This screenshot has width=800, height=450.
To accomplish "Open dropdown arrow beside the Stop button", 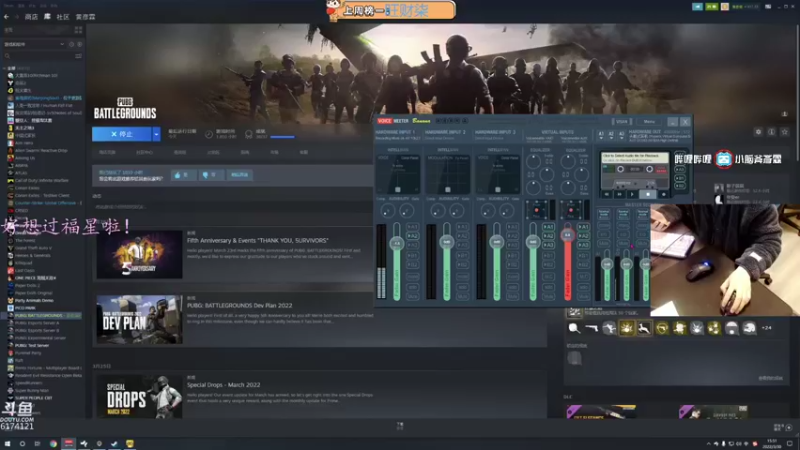I will [x=156, y=134].
